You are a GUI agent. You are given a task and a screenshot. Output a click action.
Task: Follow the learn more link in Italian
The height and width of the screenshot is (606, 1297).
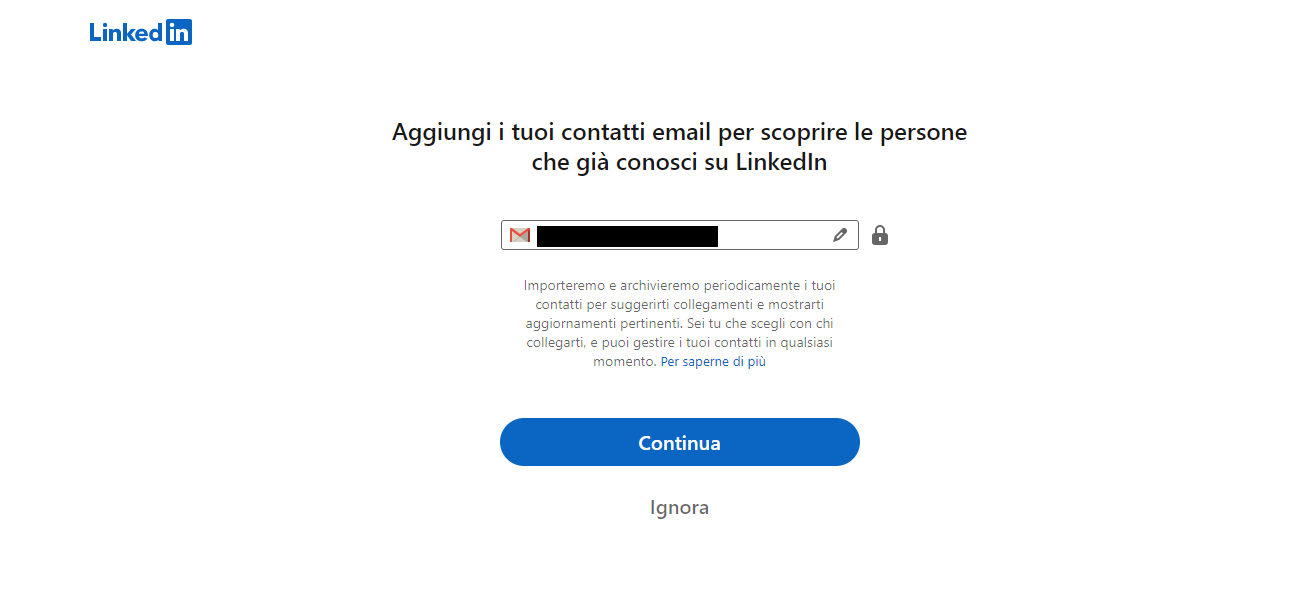click(x=713, y=361)
